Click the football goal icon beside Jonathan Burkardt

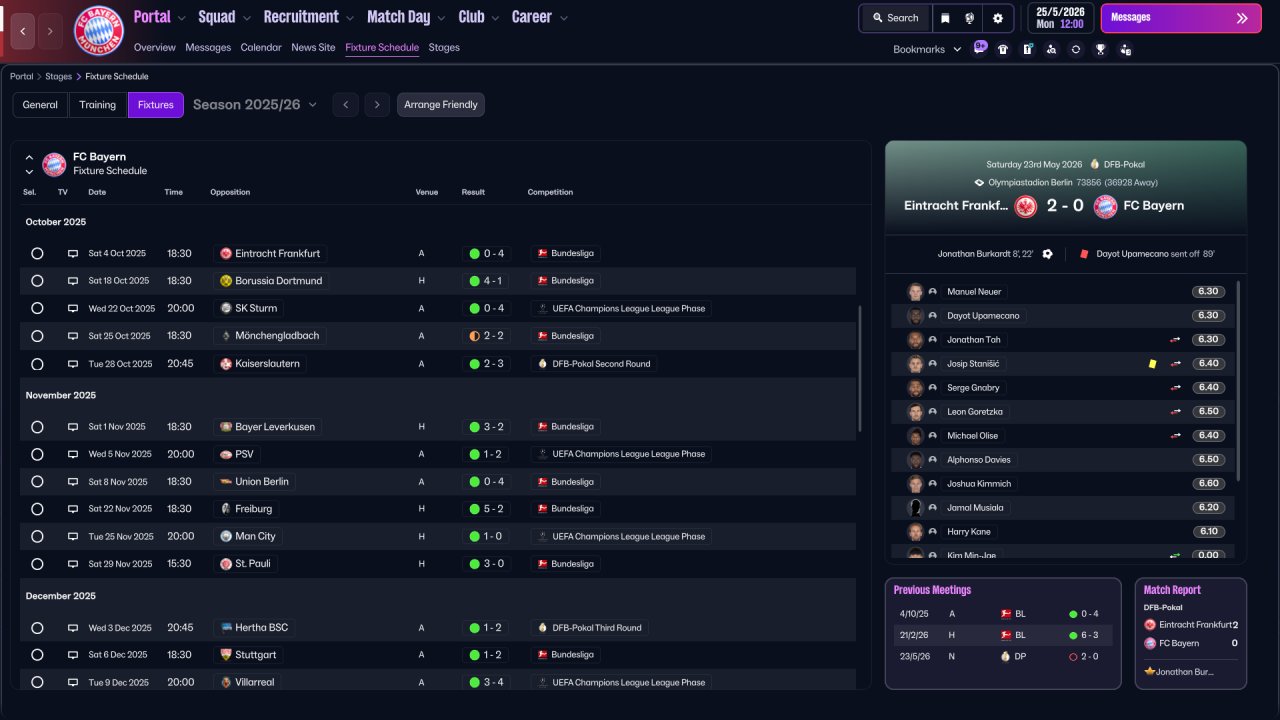(x=1047, y=254)
